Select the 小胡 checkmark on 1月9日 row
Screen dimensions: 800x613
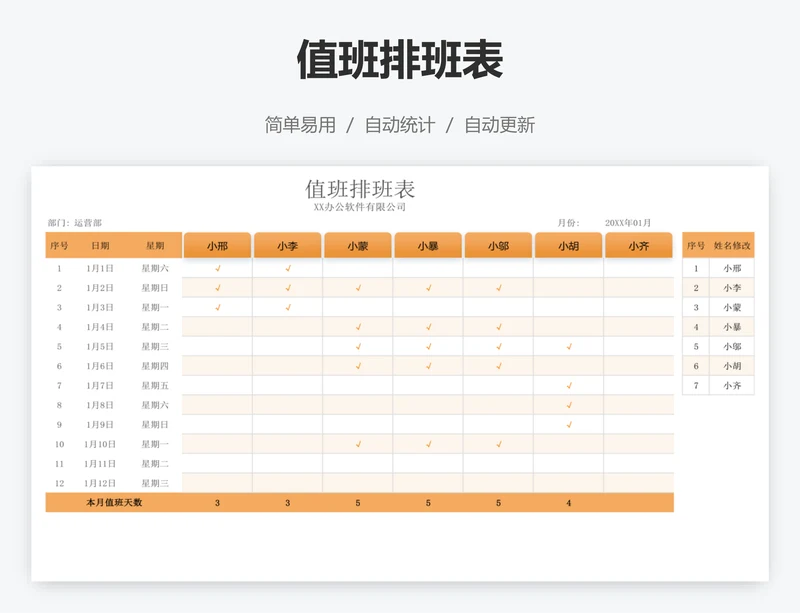569,425
